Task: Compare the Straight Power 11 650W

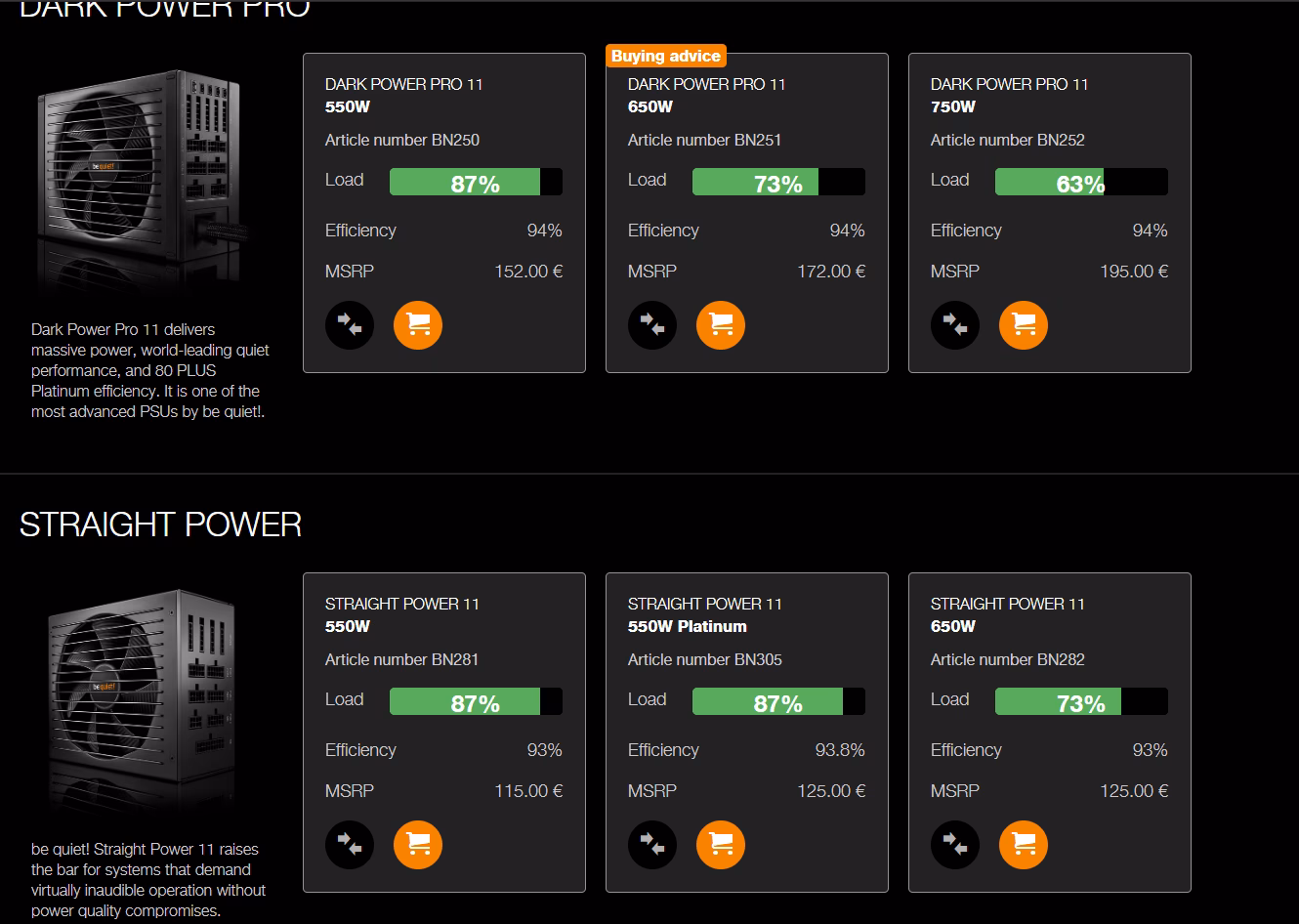Action: pyautogui.click(x=955, y=845)
